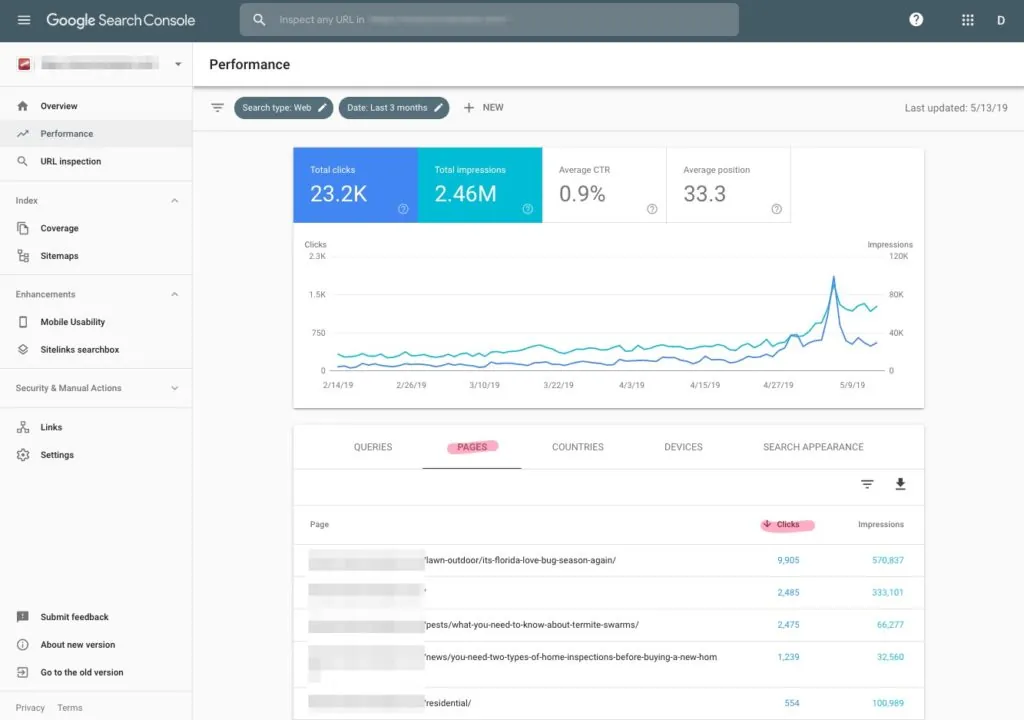The height and width of the screenshot is (720, 1024).
Task: Open the help question mark icon
Action: tap(916, 20)
